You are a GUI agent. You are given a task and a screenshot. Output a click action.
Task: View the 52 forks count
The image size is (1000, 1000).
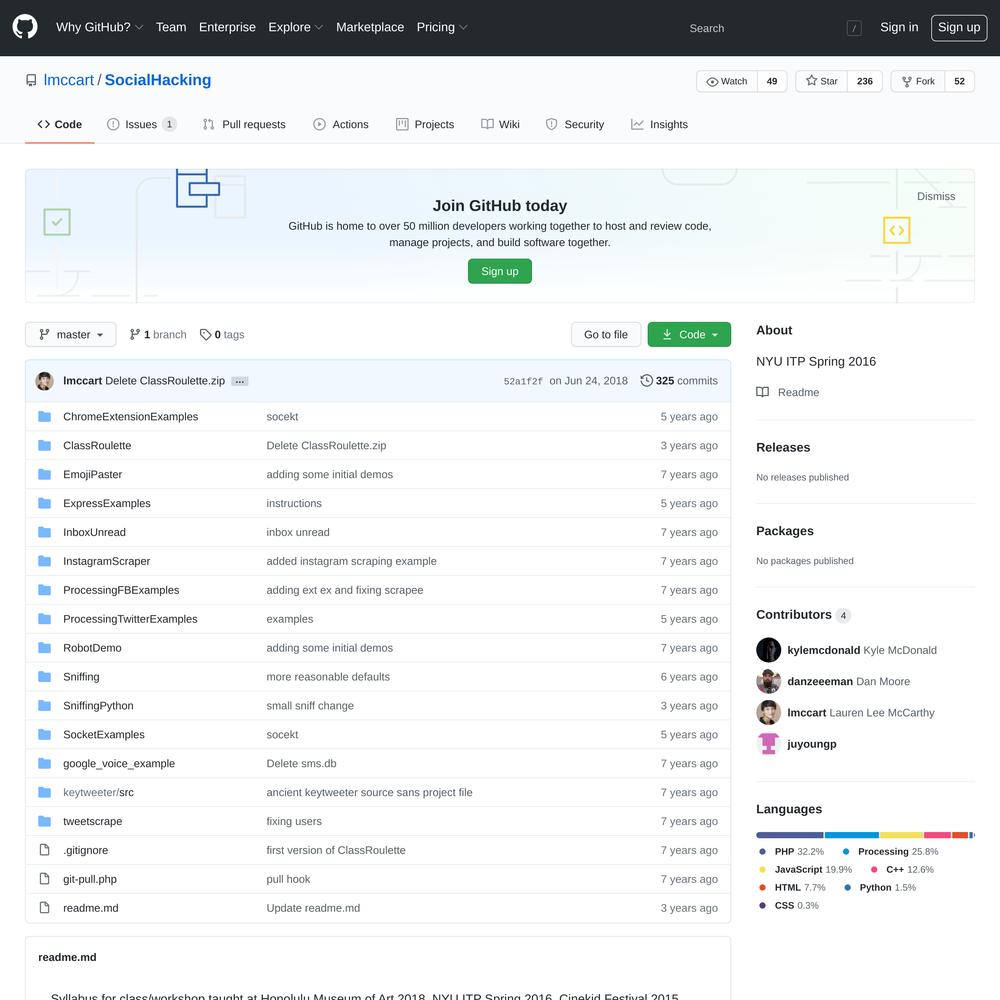[x=959, y=81]
